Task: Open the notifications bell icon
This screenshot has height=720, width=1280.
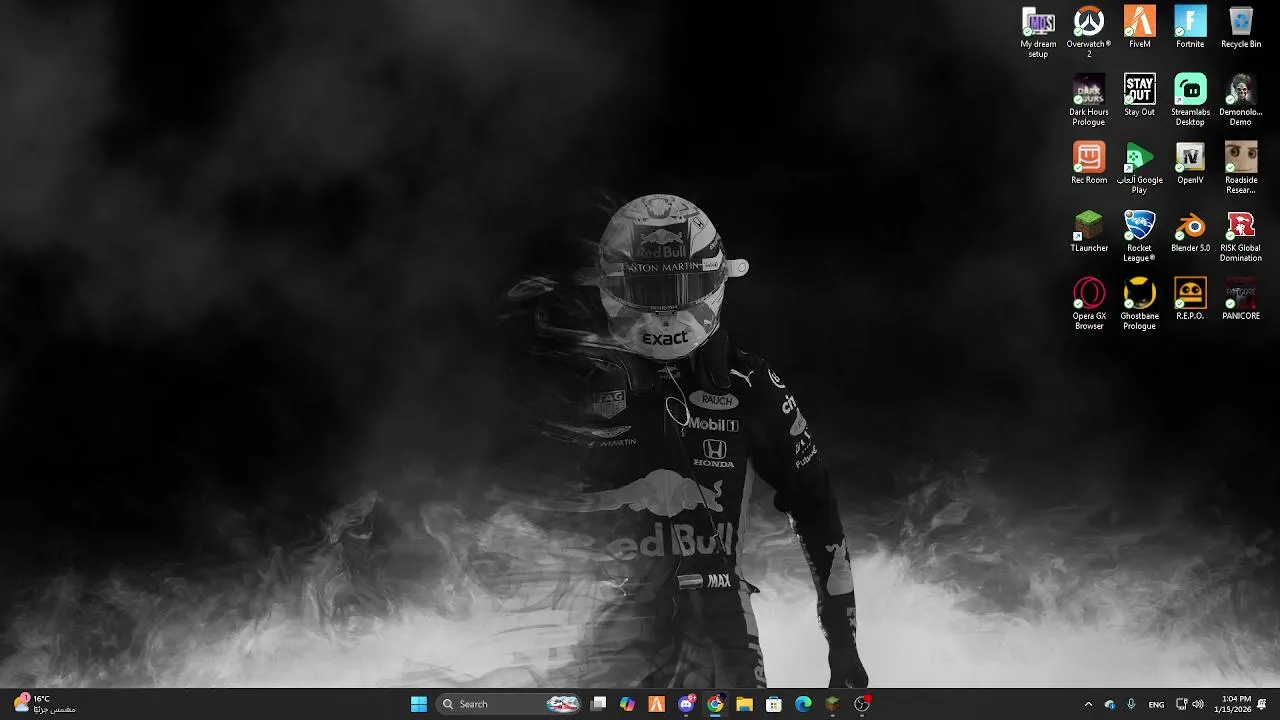Action: coord(1262,704)
